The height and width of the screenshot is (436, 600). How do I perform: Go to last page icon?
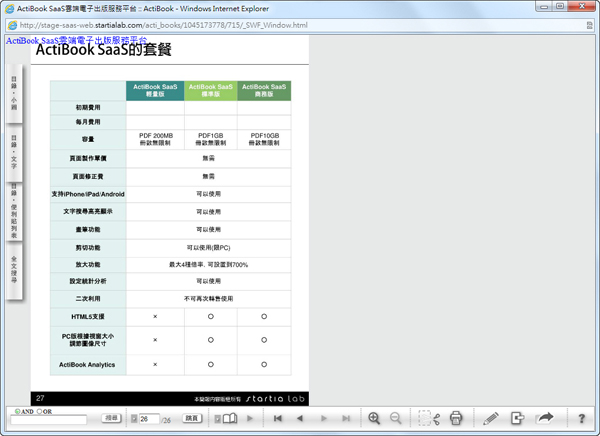click(x=346, y=418)
